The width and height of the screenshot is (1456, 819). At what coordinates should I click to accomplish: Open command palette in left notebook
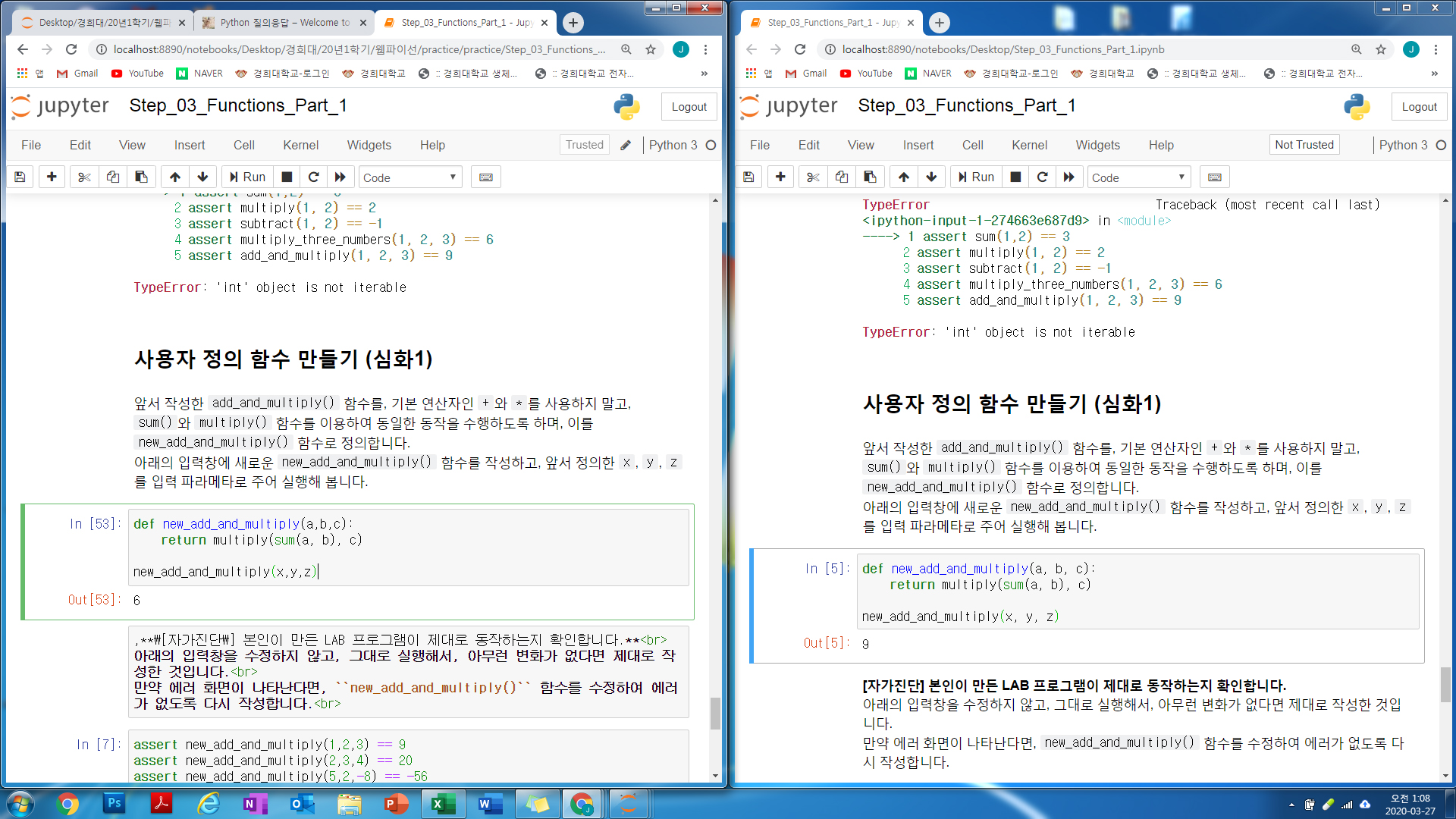pyautogui.click(x=486, y=177)
